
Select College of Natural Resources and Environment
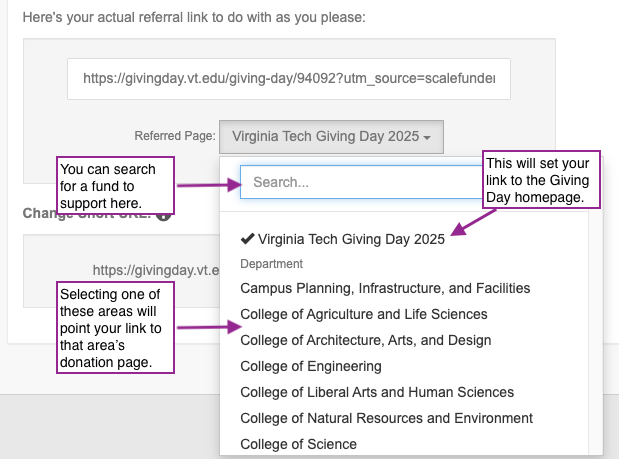click(x=386, y=418)
